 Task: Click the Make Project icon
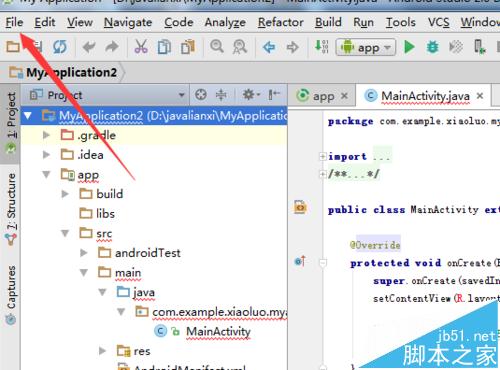click(322, 47)
